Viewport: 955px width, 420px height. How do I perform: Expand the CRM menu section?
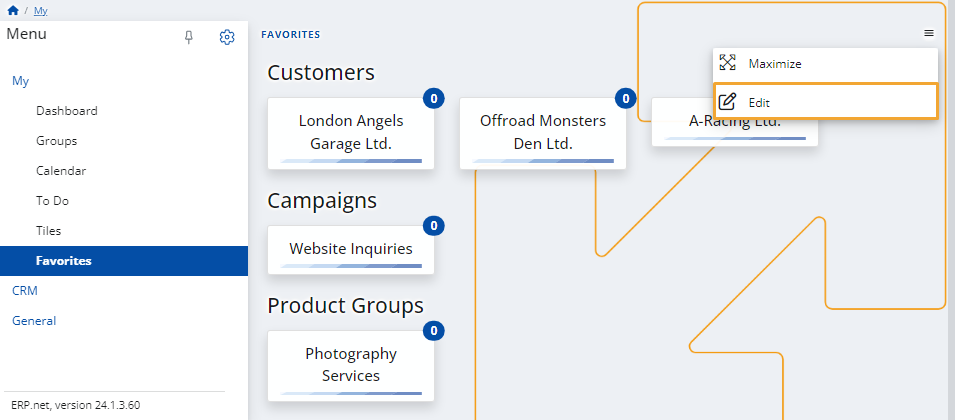click(24, 291)
